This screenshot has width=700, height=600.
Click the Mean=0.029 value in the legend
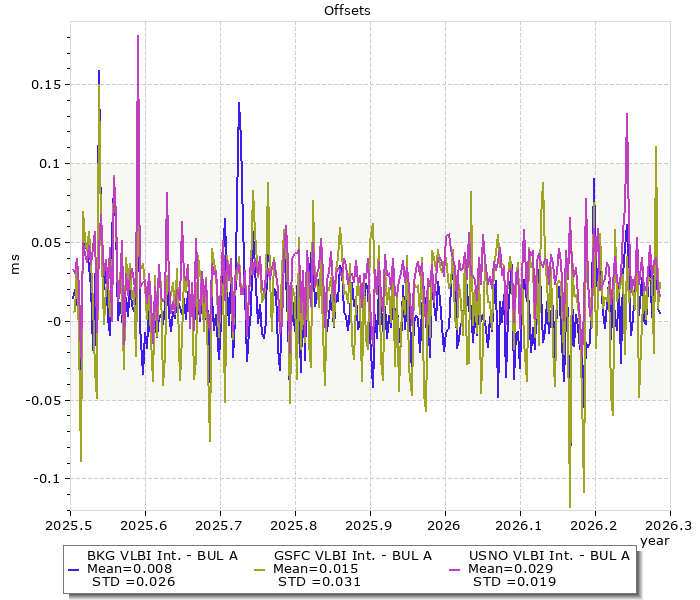(511, 568)
